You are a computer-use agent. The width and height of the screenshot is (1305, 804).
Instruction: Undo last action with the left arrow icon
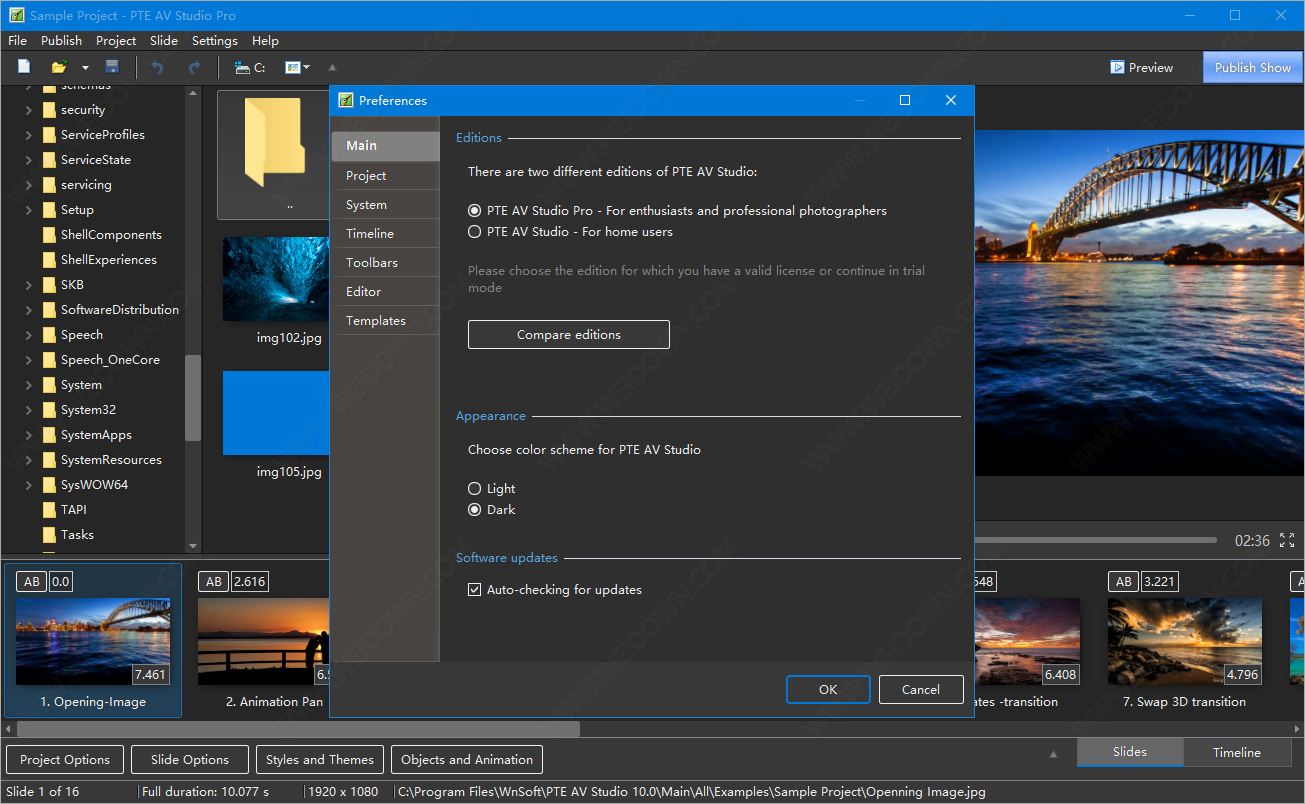[x=157, y=67]
